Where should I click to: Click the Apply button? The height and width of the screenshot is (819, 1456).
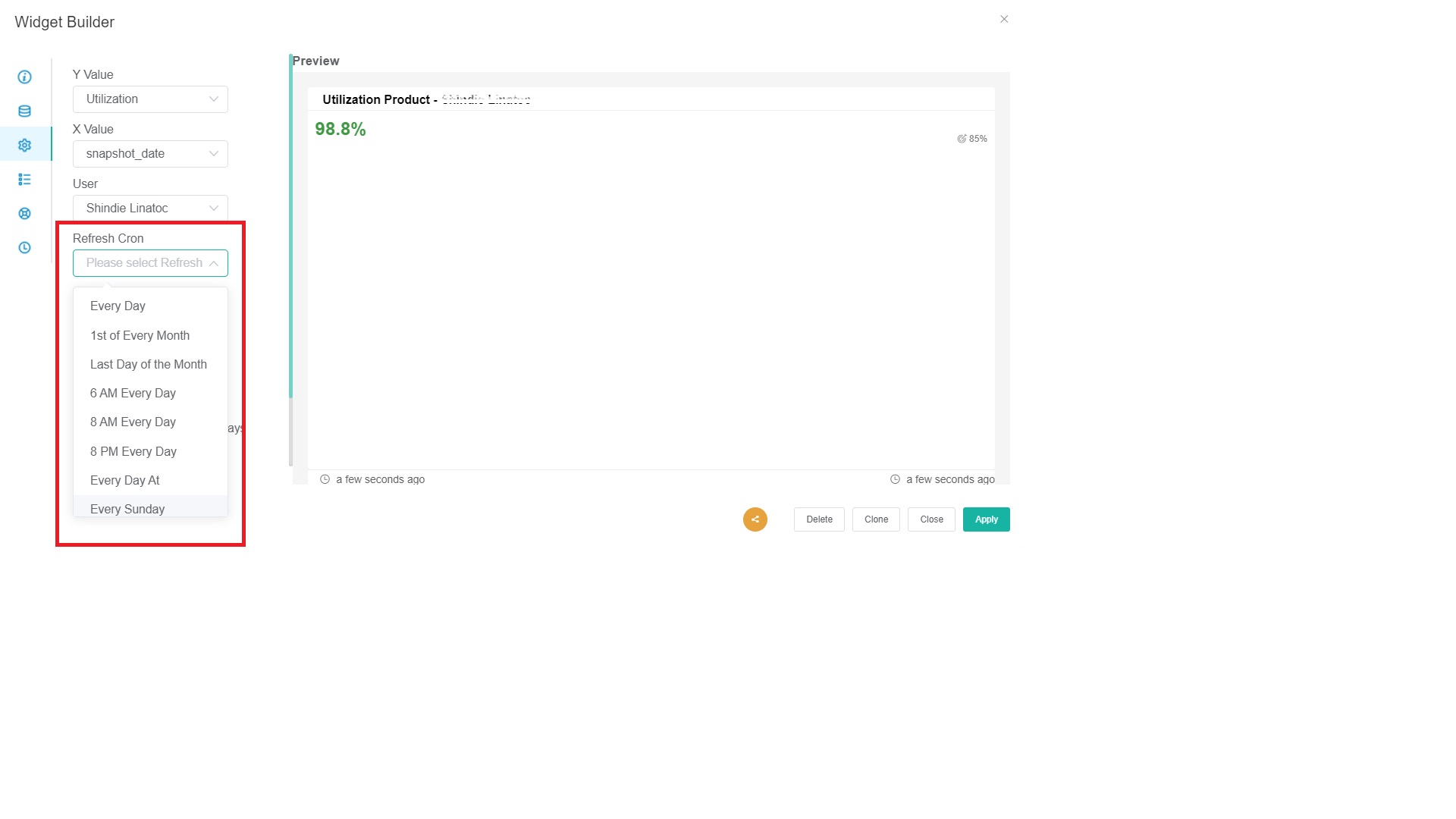986,519
